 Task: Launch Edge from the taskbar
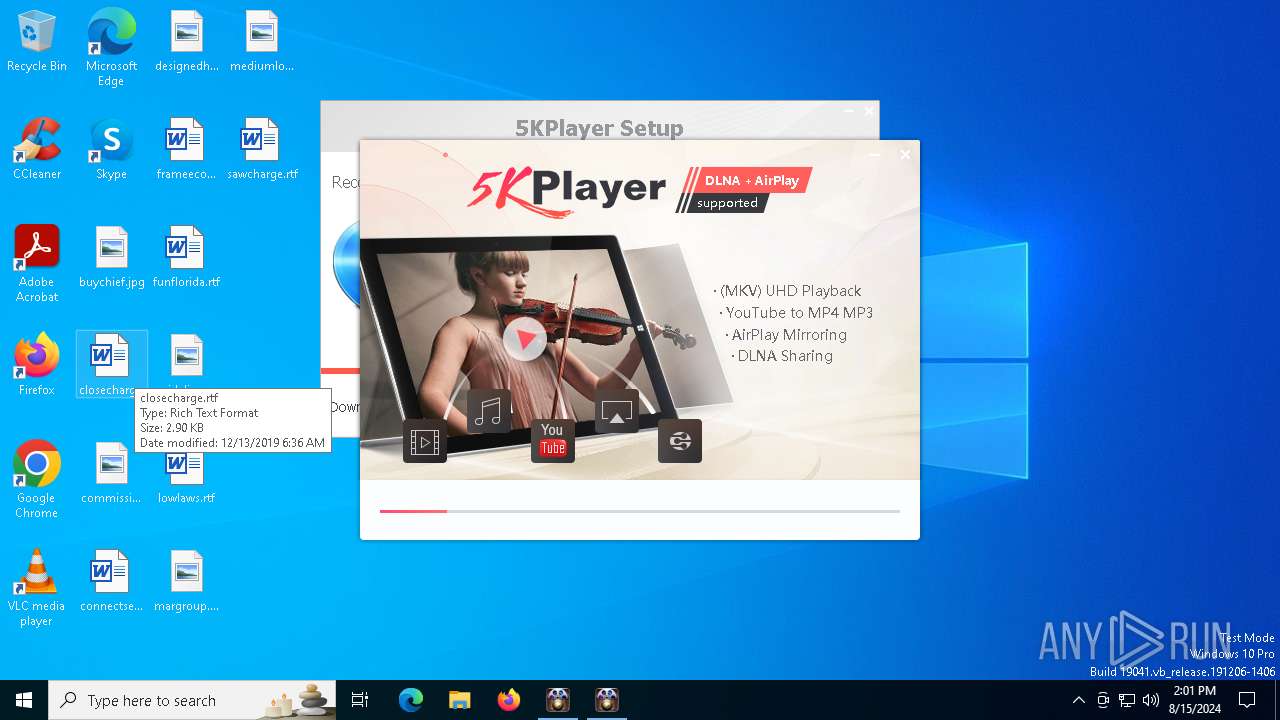point(411,700)
